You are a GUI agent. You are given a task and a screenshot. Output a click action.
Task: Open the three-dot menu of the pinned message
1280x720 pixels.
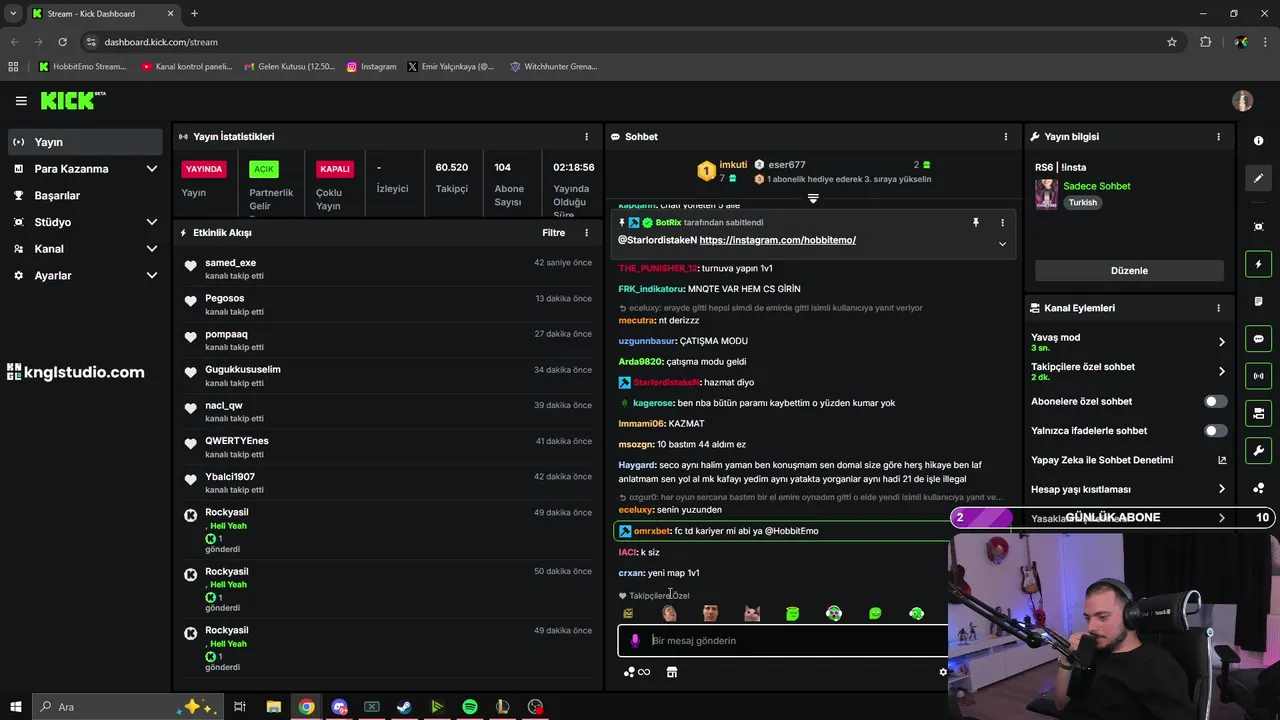(x=1002, y=223)
